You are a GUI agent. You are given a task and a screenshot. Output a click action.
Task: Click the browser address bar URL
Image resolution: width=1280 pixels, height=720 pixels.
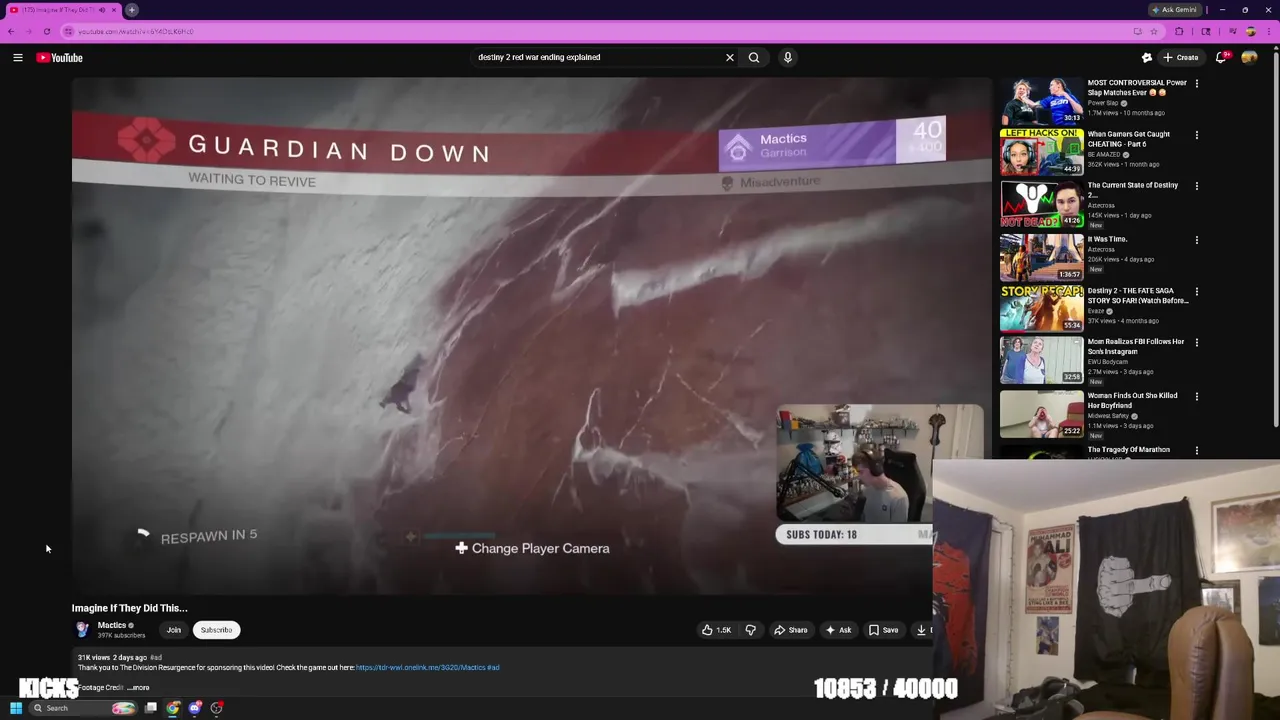(136, 31)
